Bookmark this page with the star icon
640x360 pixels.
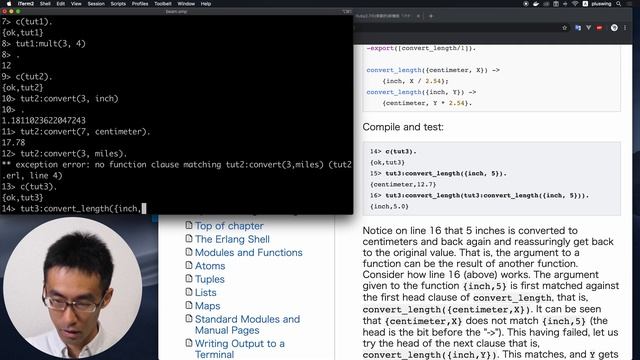coord(564,28)
